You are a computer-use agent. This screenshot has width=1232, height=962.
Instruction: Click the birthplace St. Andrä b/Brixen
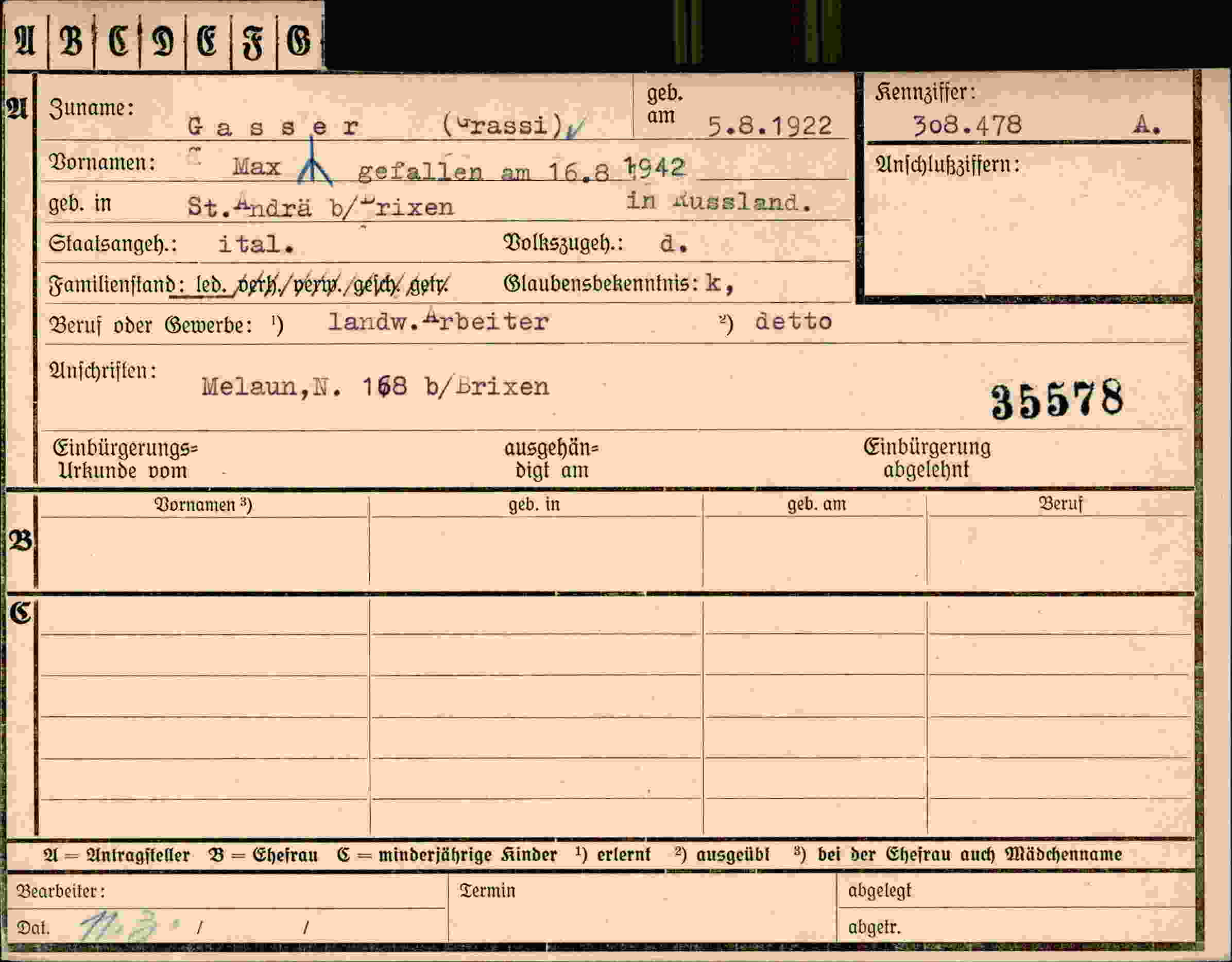tap(320, 207)
